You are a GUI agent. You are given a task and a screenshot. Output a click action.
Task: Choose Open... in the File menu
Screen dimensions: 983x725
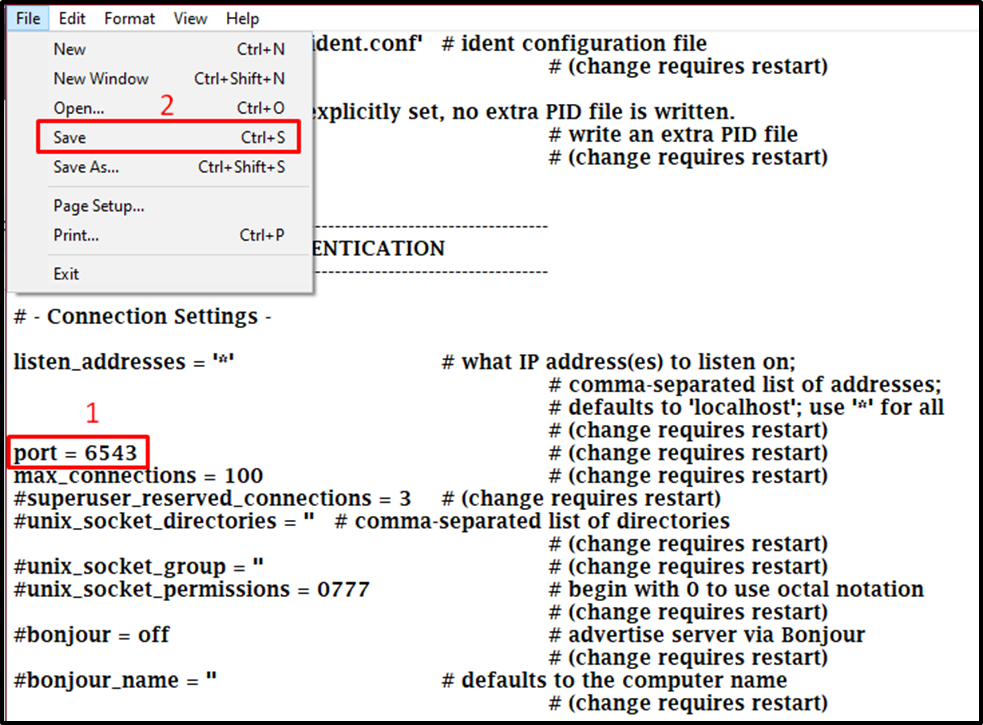(169, 108)
